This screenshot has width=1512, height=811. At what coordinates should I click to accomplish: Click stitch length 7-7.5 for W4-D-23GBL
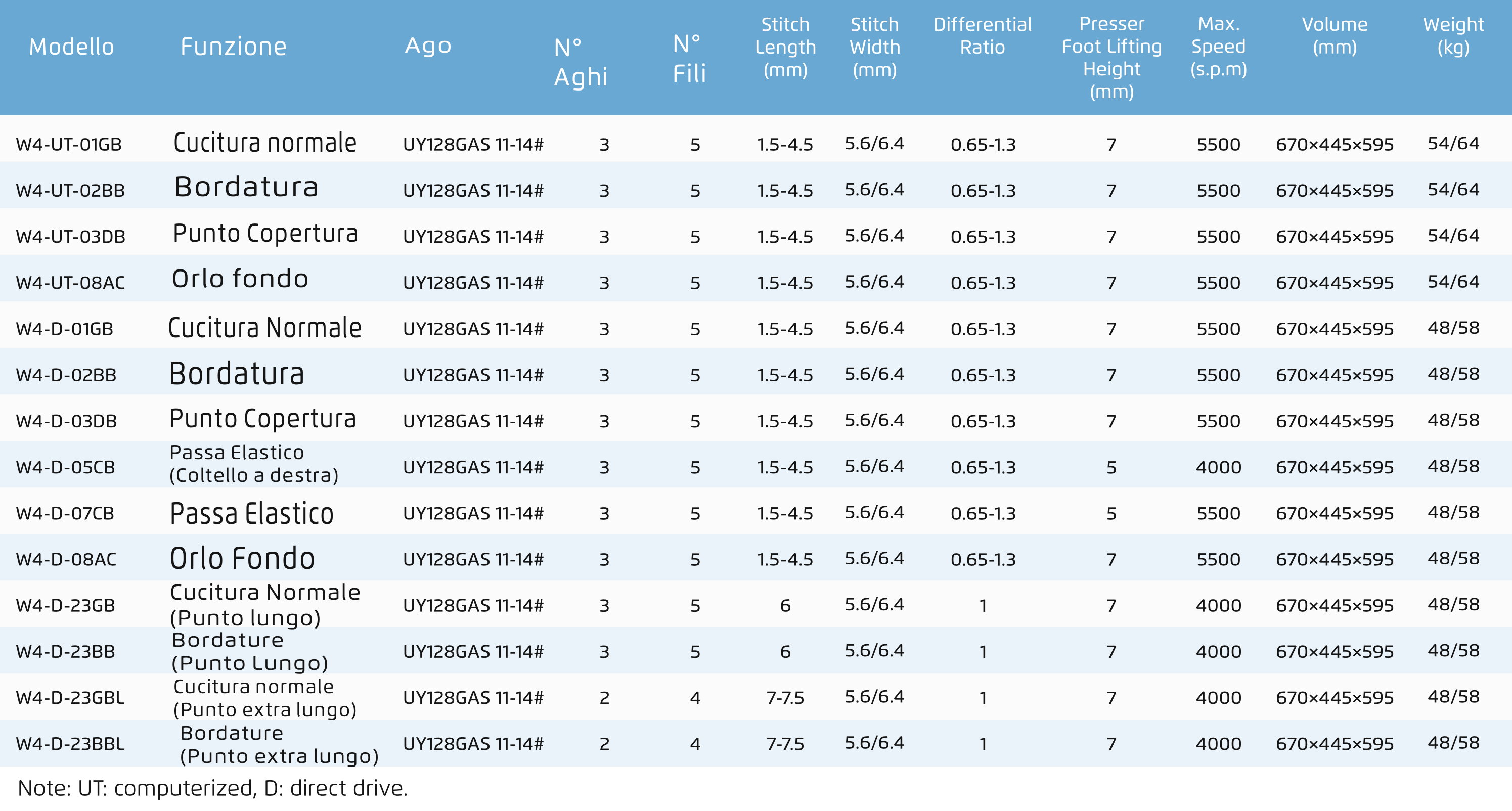click(785, 698)
